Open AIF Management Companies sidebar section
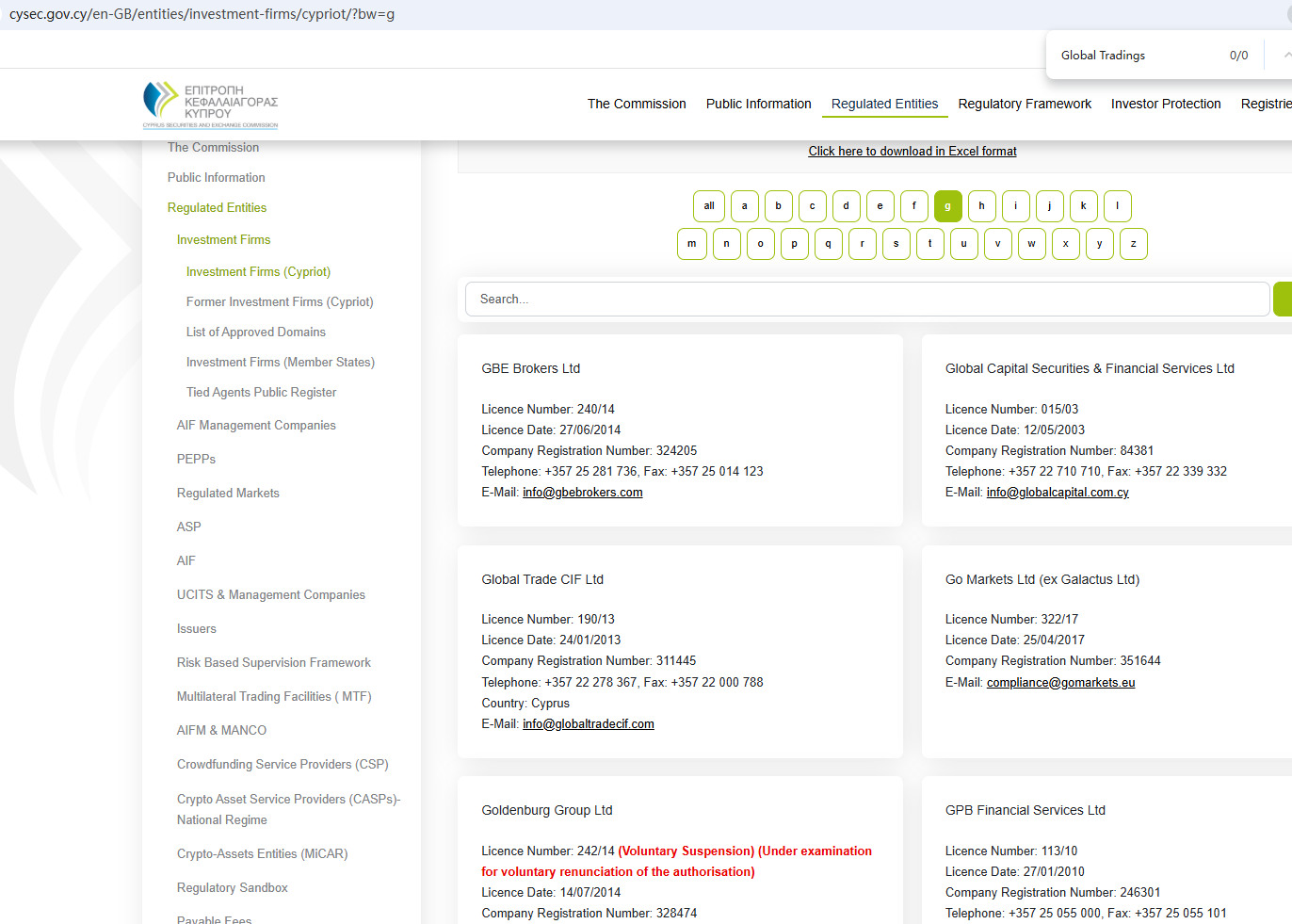1292x924 pixels. pos(256,426)
